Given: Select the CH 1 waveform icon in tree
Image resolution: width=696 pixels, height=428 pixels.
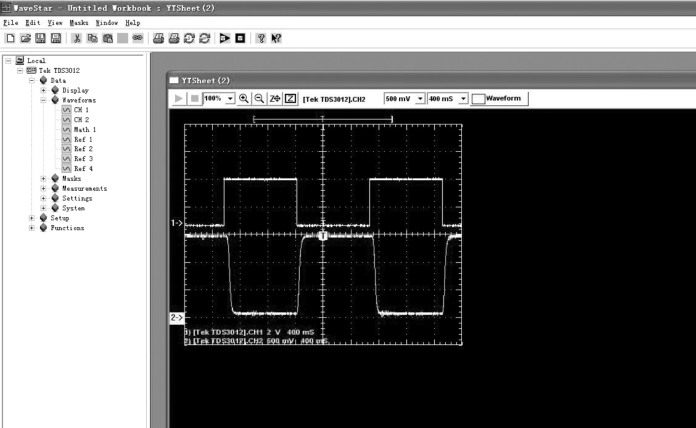Looking at the screenshot, I should [66, 110].
